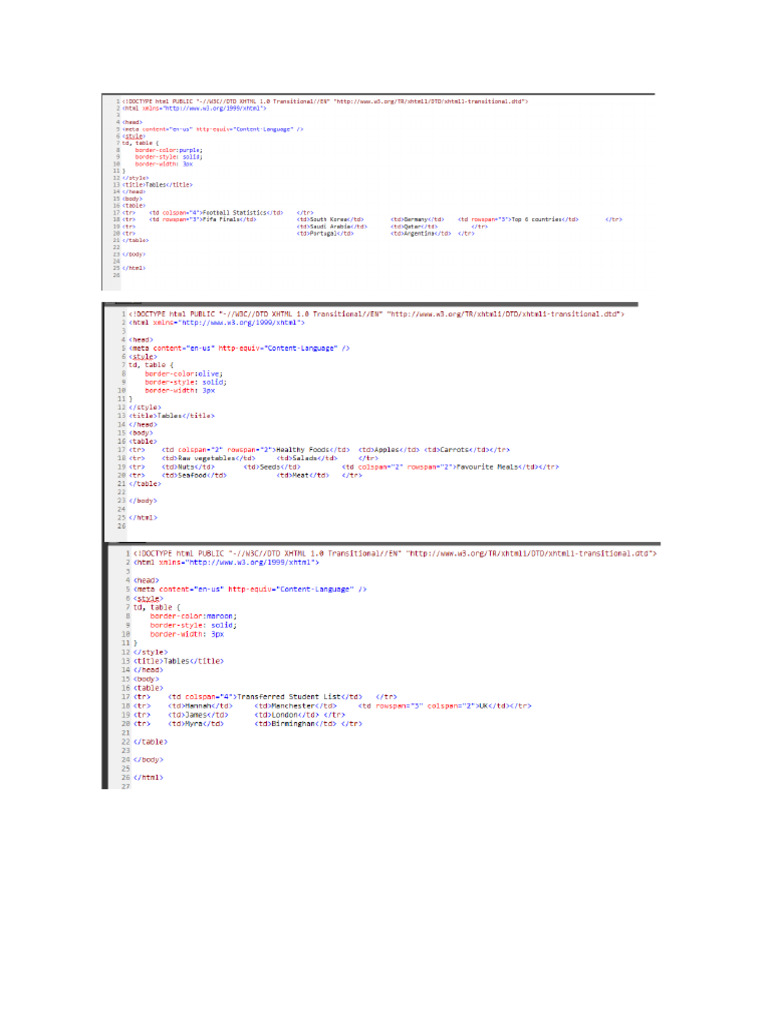Click 'Football Statistics' in the first code block

click(x=235, y=213)
